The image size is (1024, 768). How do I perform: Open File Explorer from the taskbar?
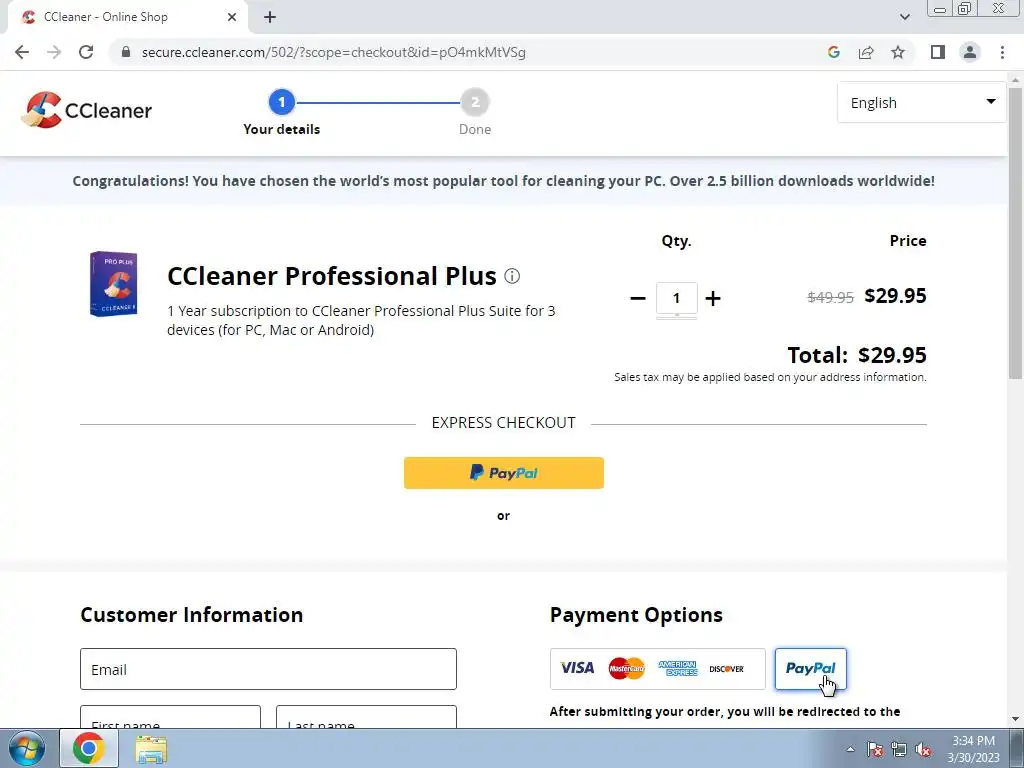pos(151,749)
